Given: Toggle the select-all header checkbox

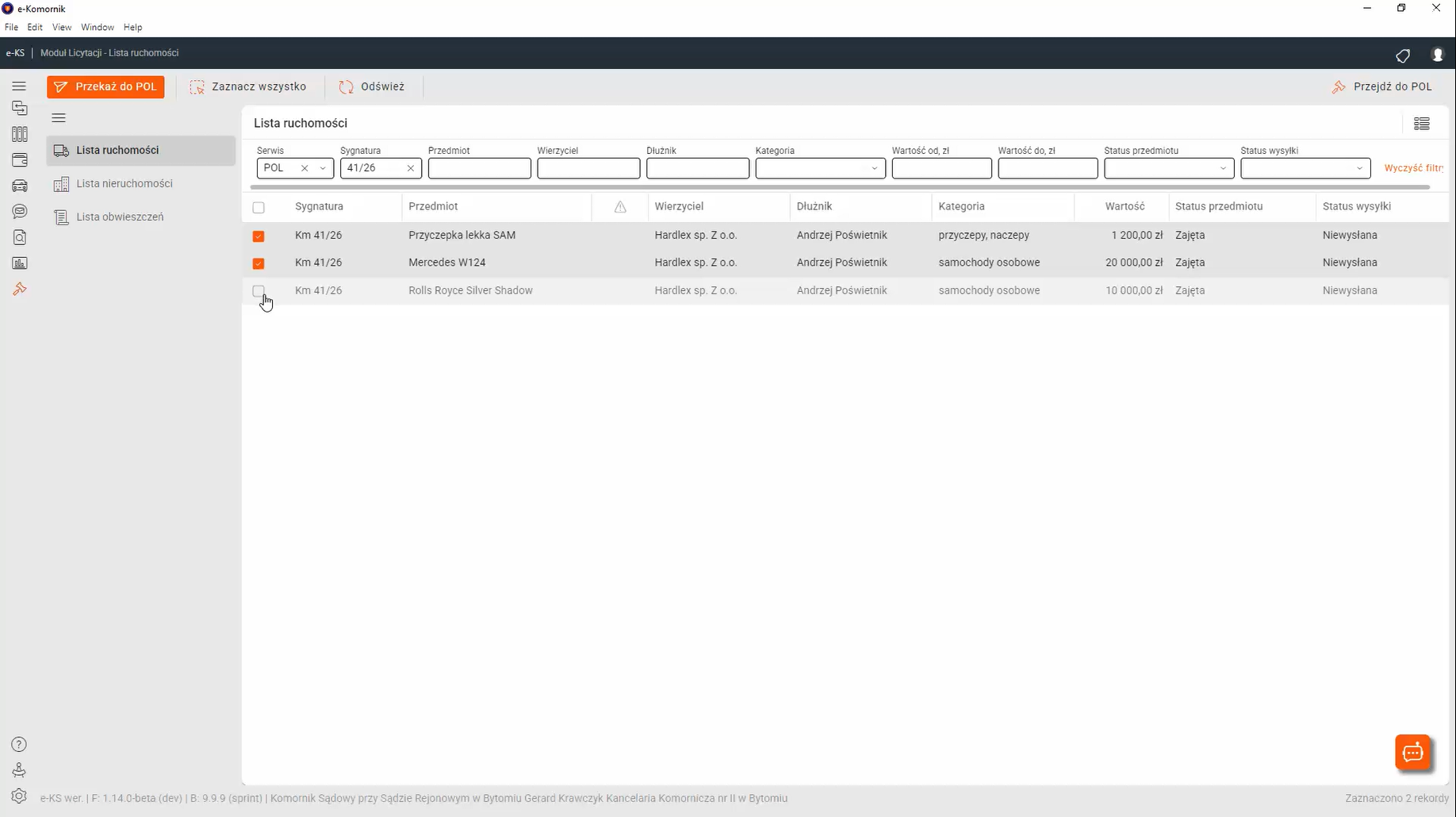Looking at the screenshot, I should (259, 208).
